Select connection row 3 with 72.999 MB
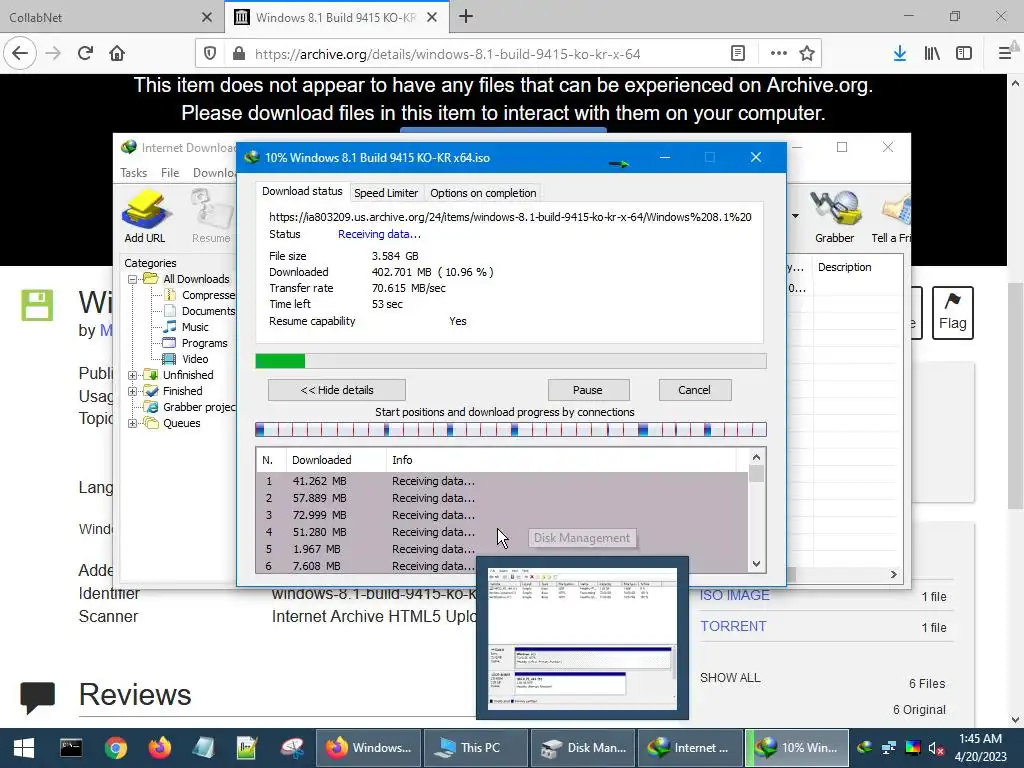This screenshot has height=768, width=1024. point(502,515)
